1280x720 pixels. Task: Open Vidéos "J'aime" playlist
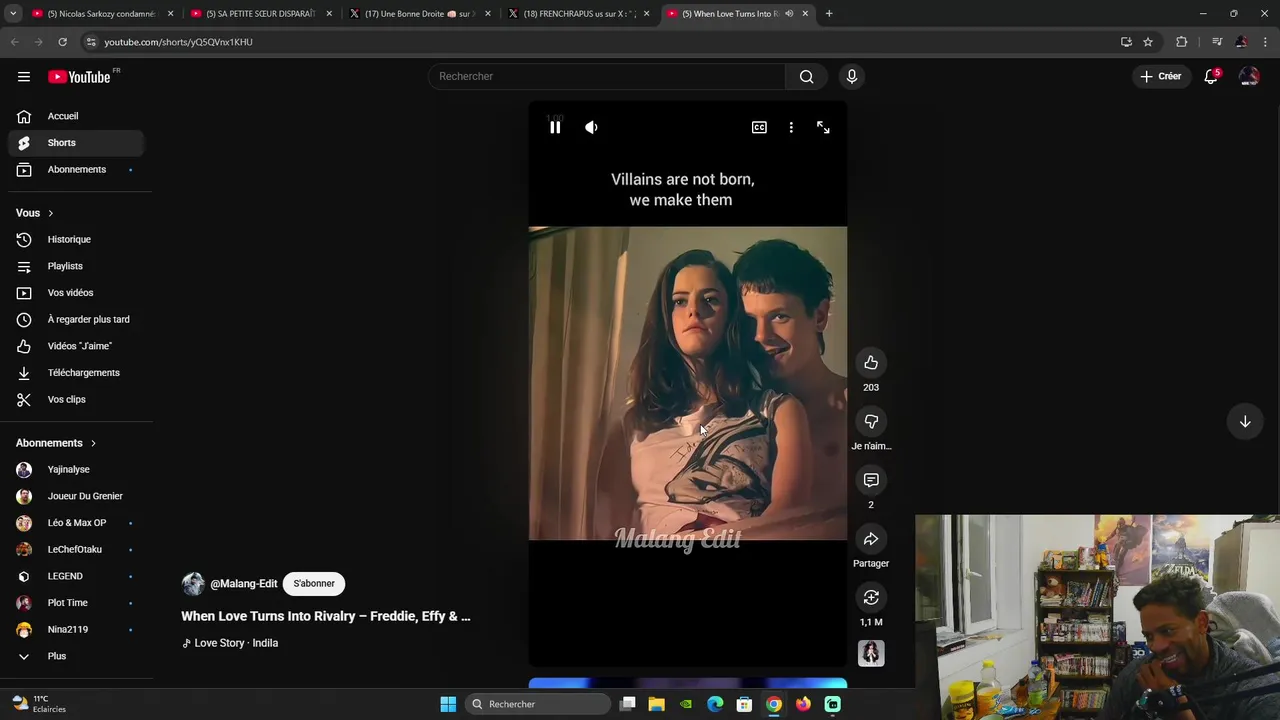[x=76, y=346]
